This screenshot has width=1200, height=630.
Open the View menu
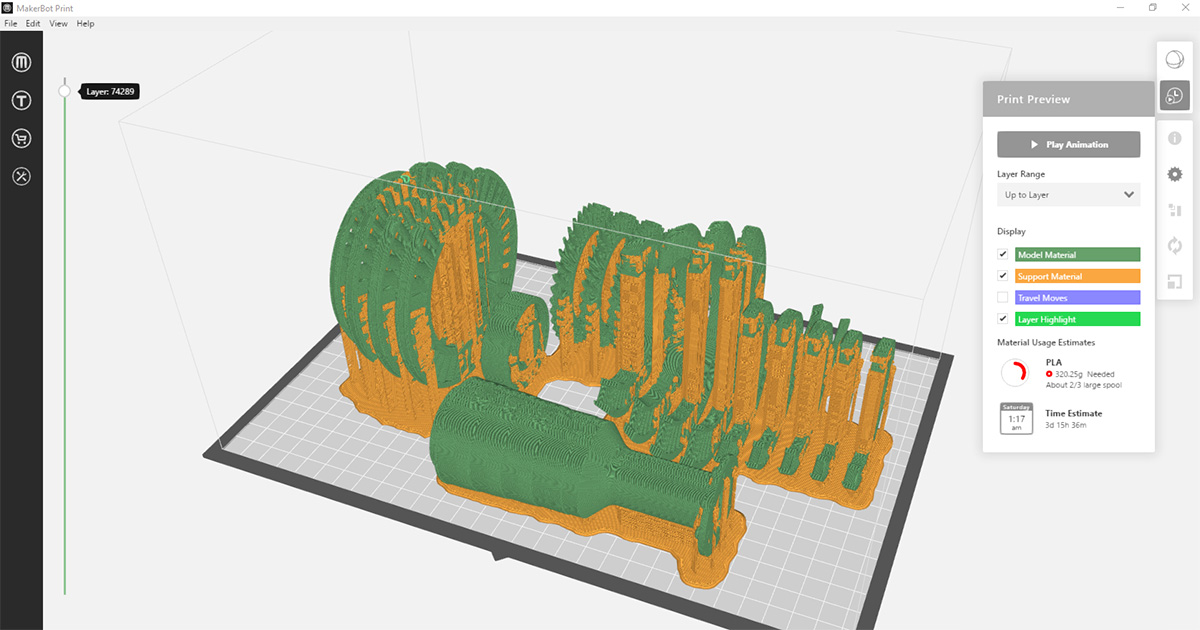(58, 23)
